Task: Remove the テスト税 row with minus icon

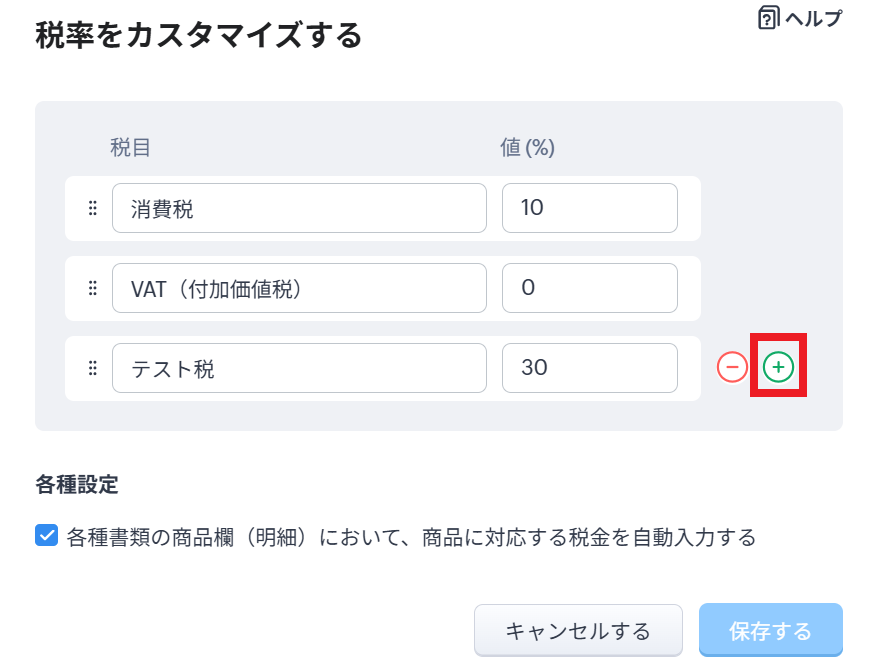Action: pos(732,368)
